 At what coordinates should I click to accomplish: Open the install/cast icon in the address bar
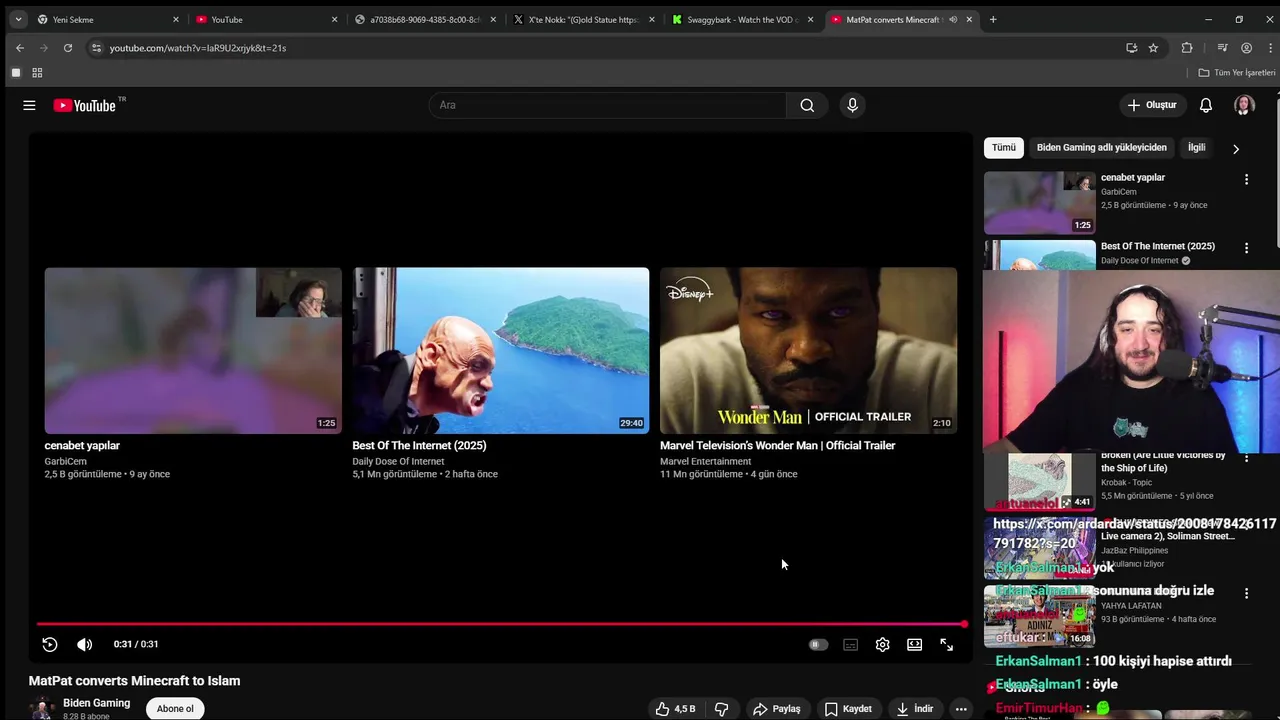click(x=1131, y=48)
